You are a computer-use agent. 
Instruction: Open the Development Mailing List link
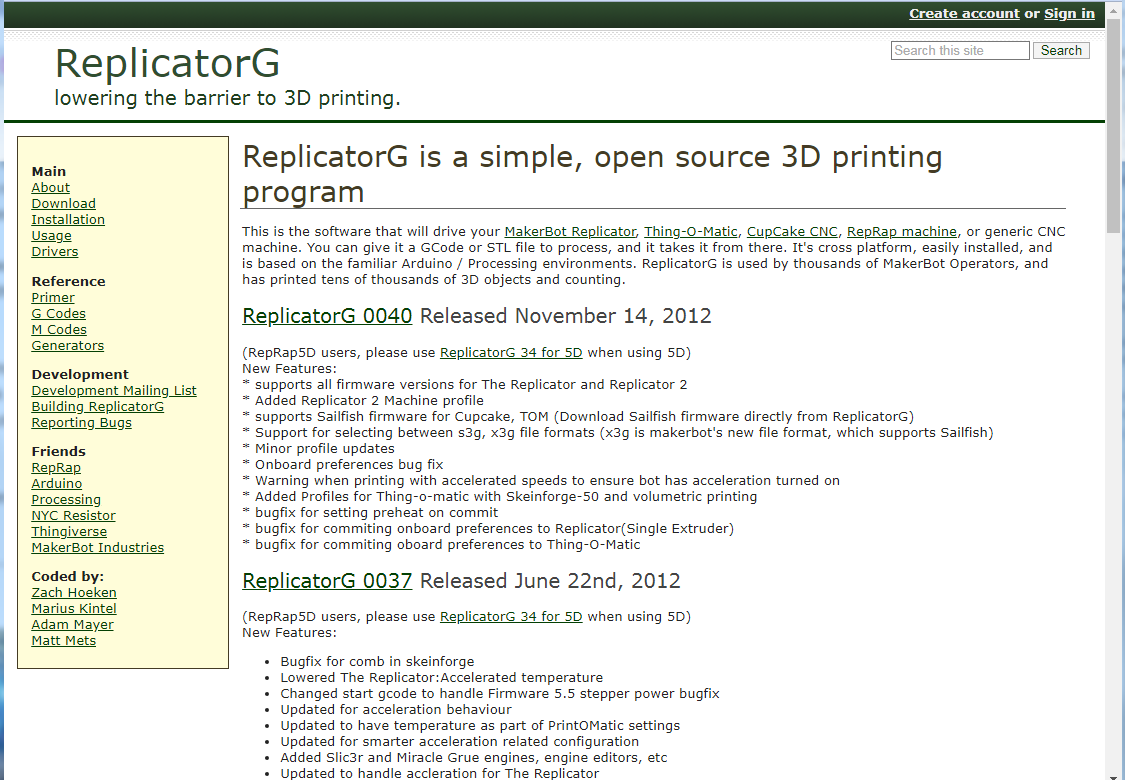pyautogui.click(x=114, y=390)
